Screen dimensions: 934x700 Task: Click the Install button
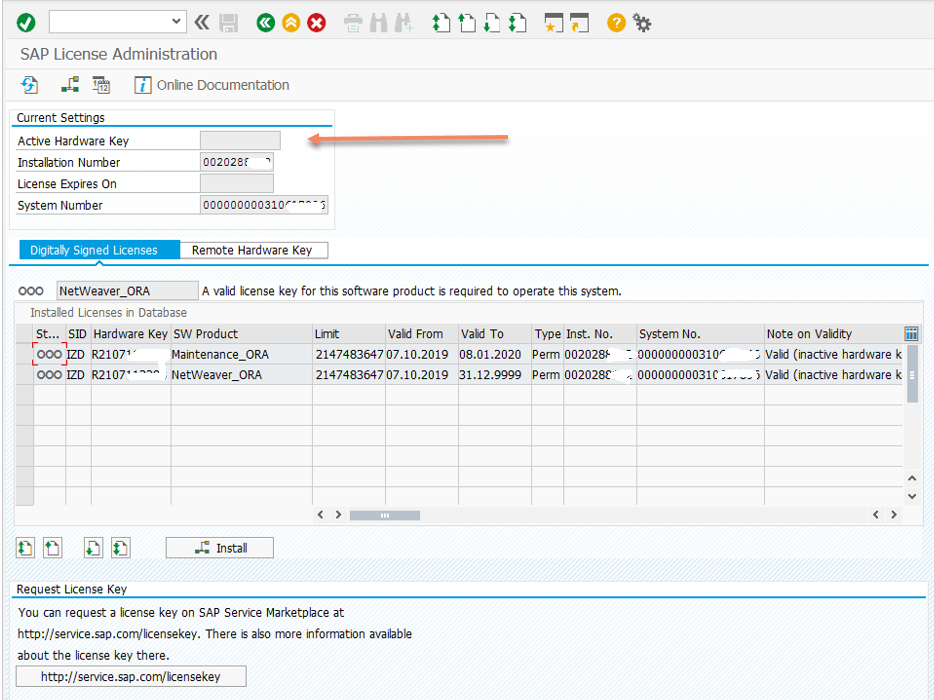pyautogui.click(x=220, y=547)
